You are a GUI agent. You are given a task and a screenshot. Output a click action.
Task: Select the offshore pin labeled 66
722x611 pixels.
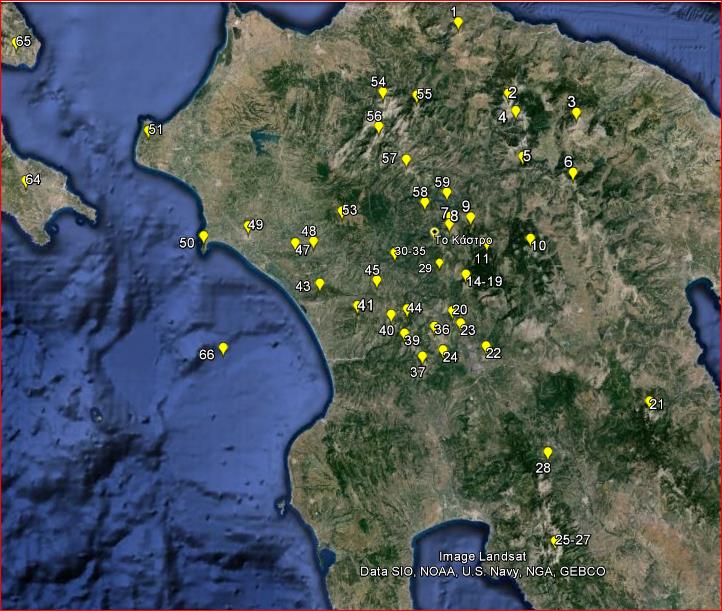(223, 349)
